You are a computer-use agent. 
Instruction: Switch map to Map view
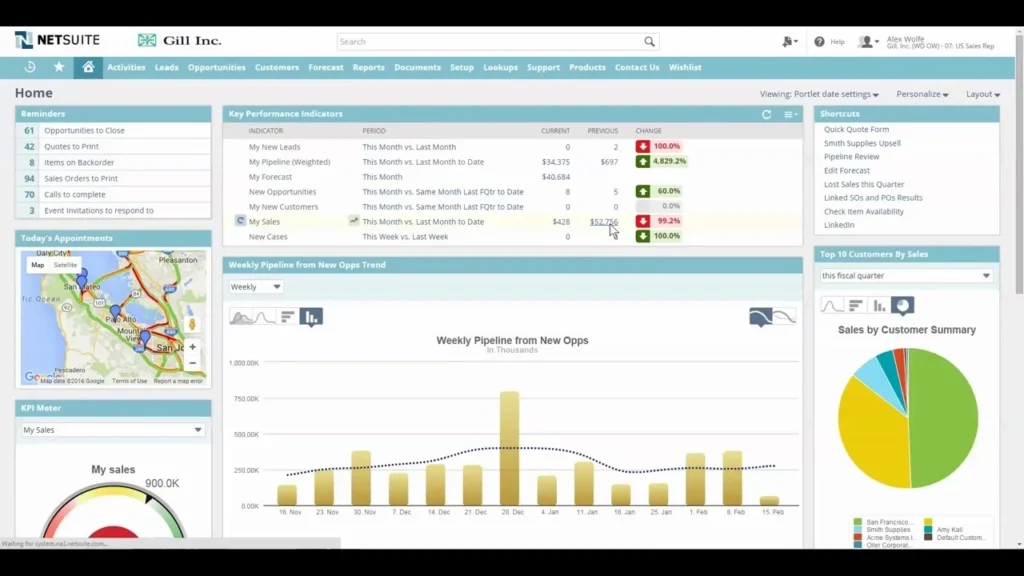(38, 265)
